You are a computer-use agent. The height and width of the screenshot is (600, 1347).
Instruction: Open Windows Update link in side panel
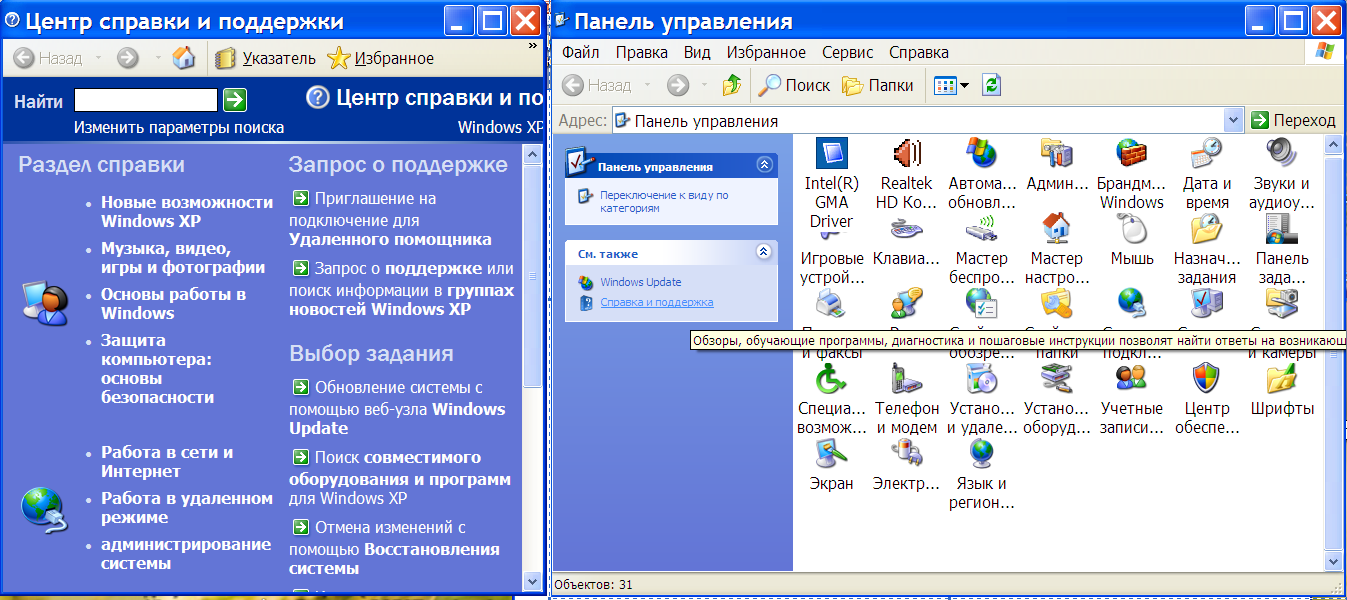pos(640,282)
